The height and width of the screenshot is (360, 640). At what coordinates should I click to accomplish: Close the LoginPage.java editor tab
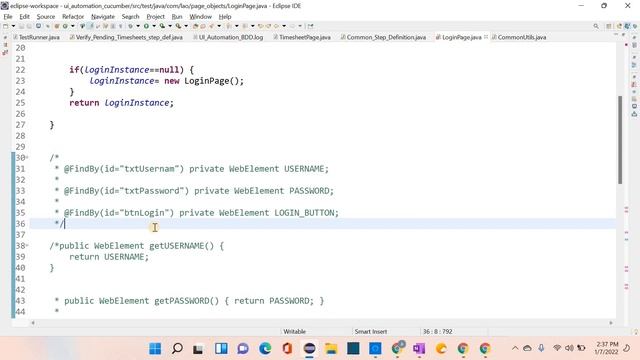pos(486,37)
